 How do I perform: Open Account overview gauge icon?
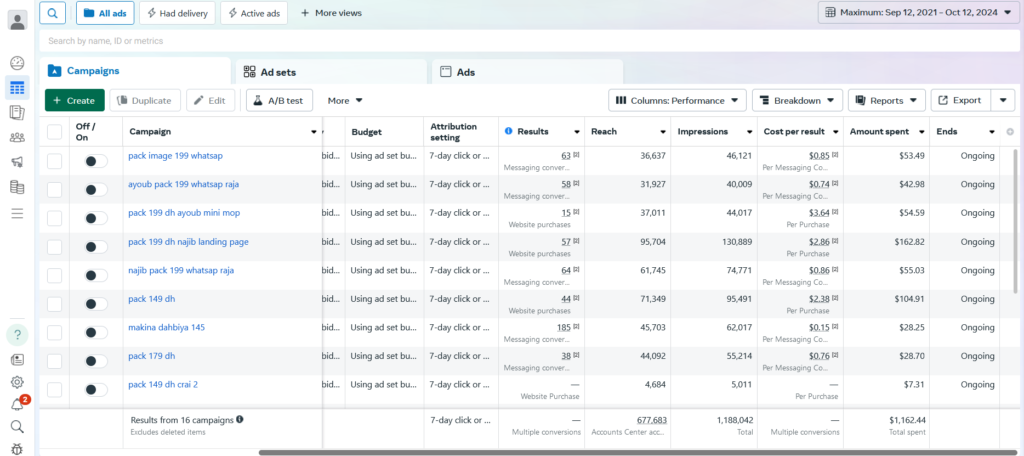(18, 63)
